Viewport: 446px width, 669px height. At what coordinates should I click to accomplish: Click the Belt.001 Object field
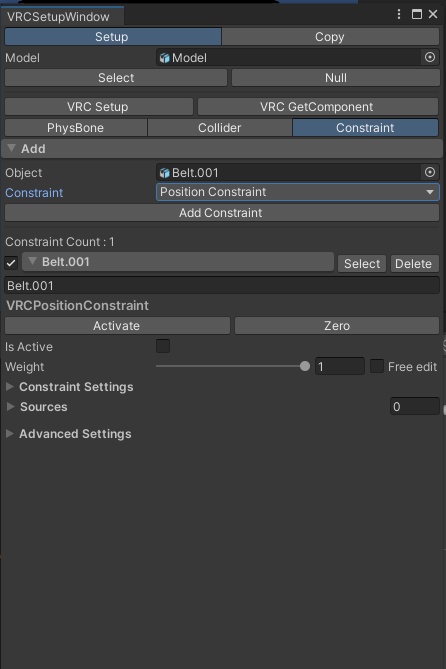pyautogui.click(x=297, y=172)
